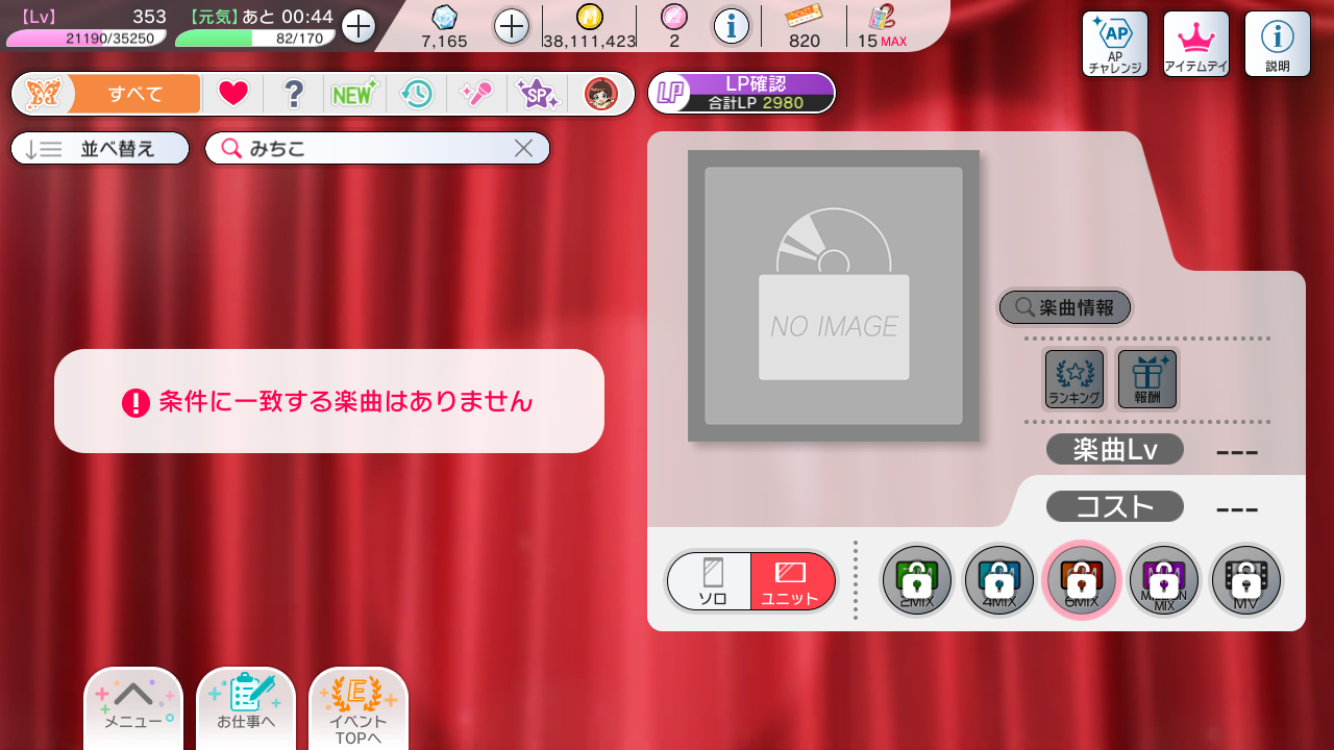The height and width of the screenshot is (750, 1334).
Task: Clear the search field with X
Action: tap(523, 149)
